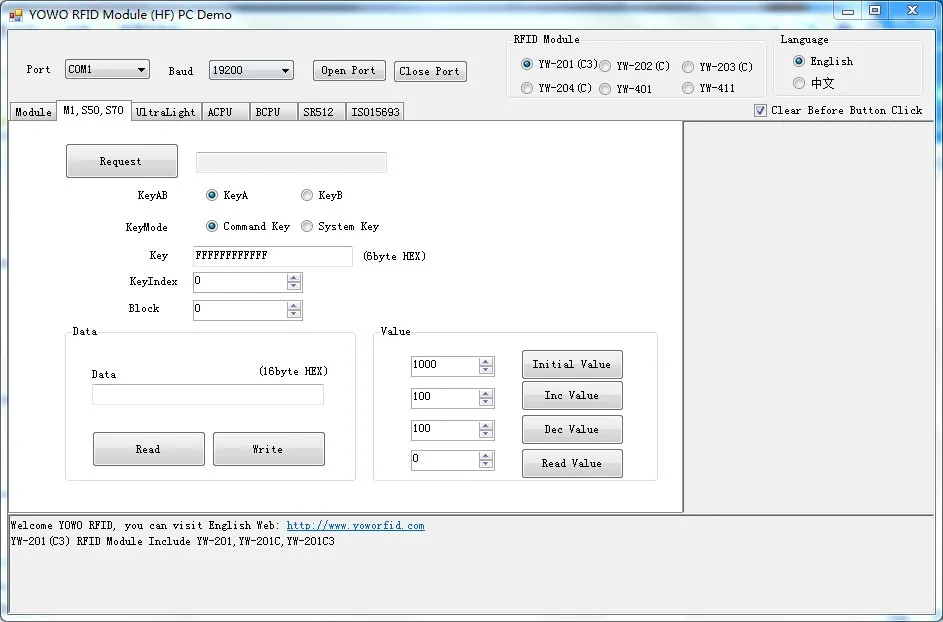This screenshot has width=943, height=622.
Task: Open the www.yoworfid.com link
Action: point(355,526)
